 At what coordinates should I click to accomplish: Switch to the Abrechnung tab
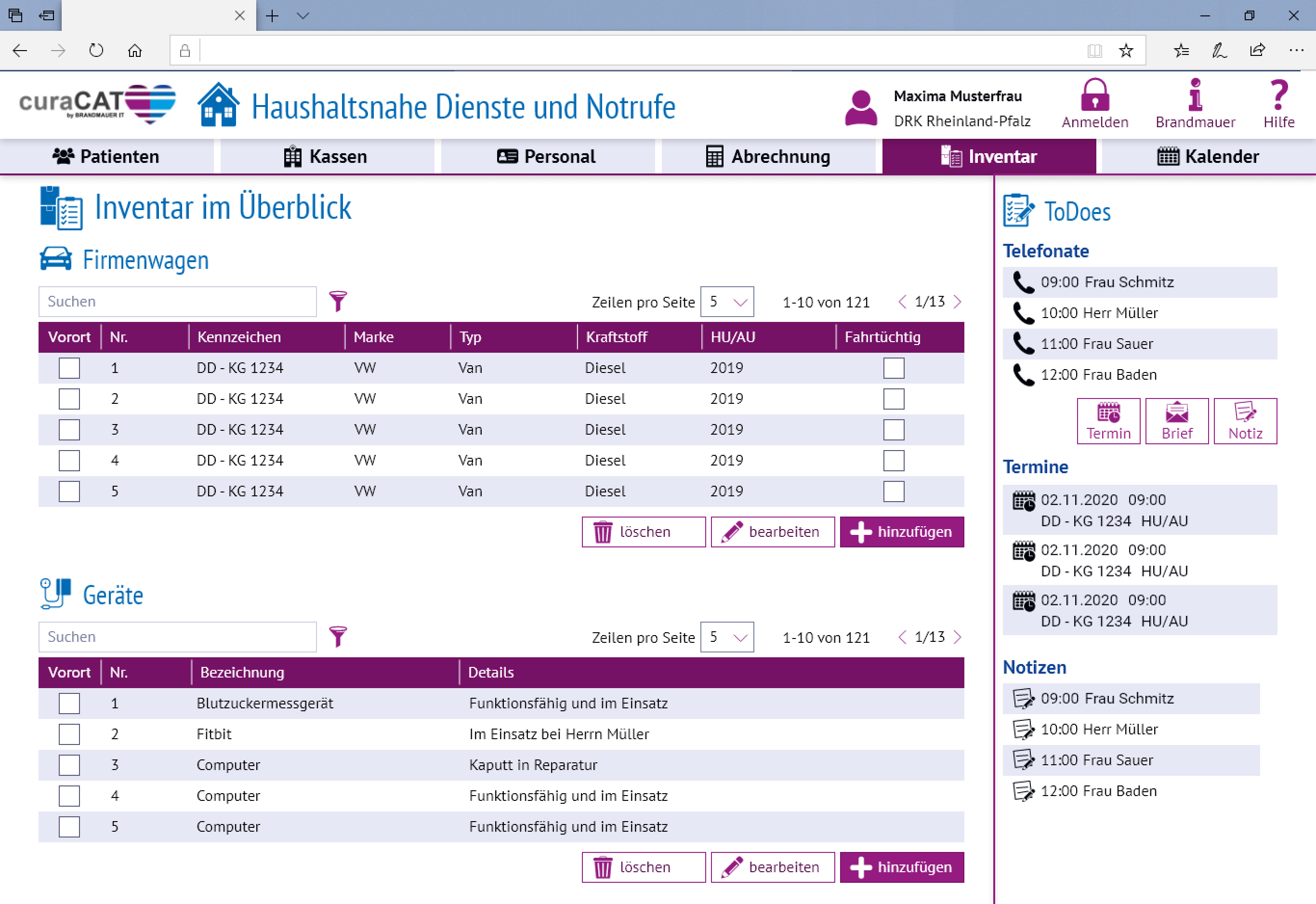tap(768, 156)
